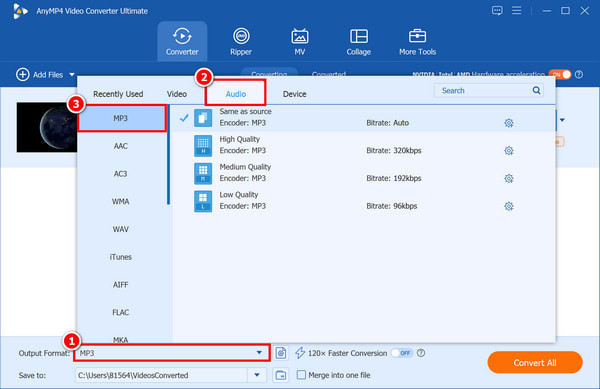600x389 pixels.
Task: Select iTunes in format list
Action: point(121,257)
